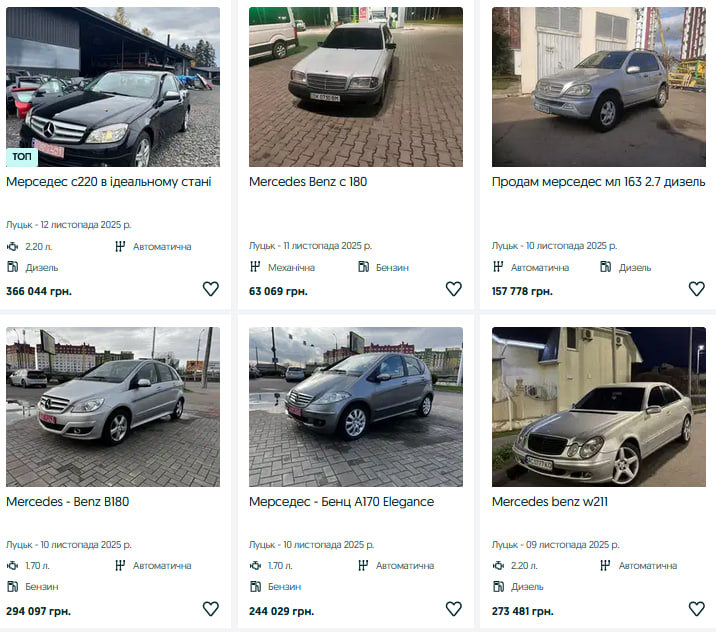
Task: Toggle favorite heart on Mercedes Benz c 180
Action: (453, 289)
